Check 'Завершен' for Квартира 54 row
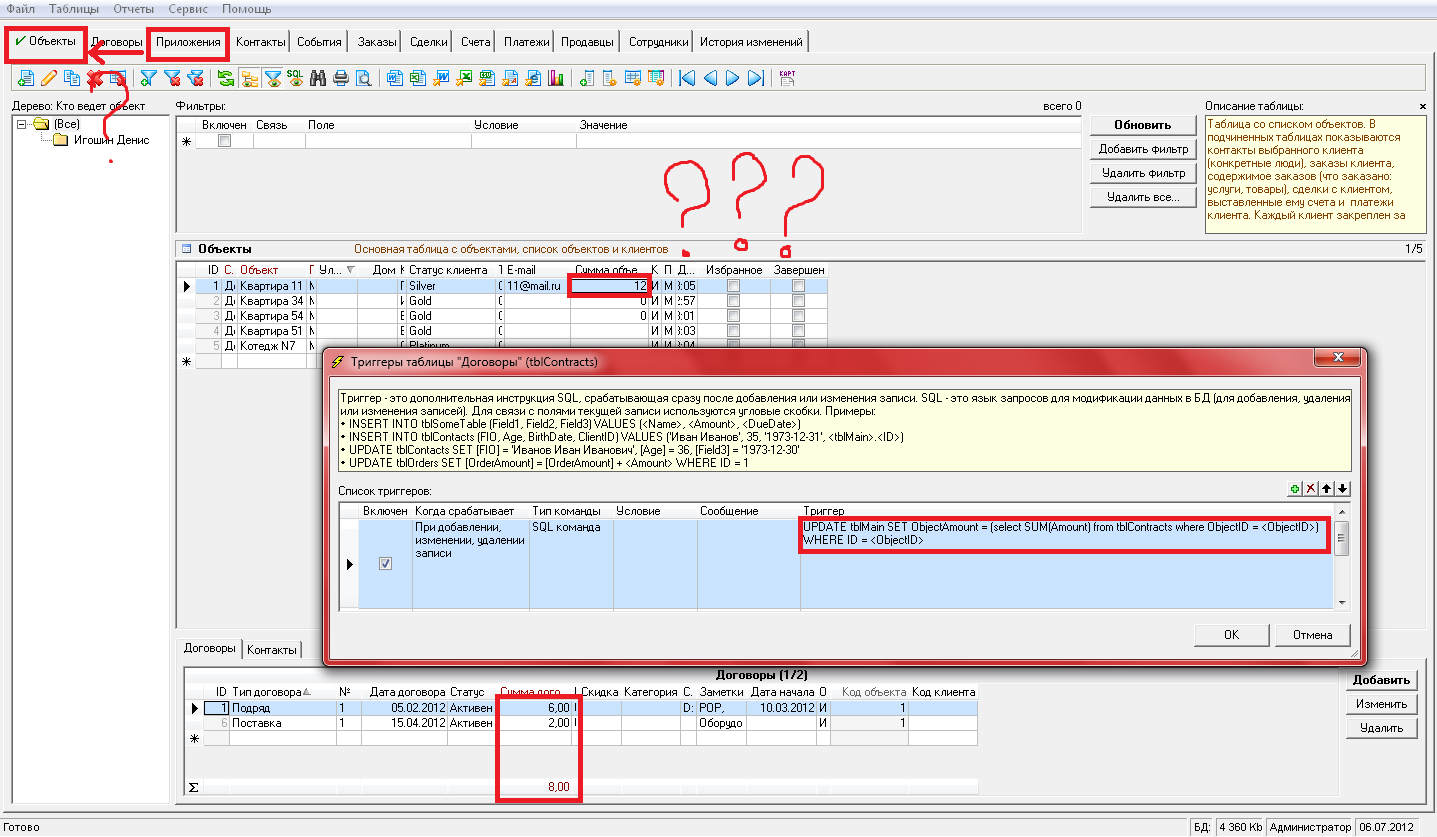 pos(798,316)
